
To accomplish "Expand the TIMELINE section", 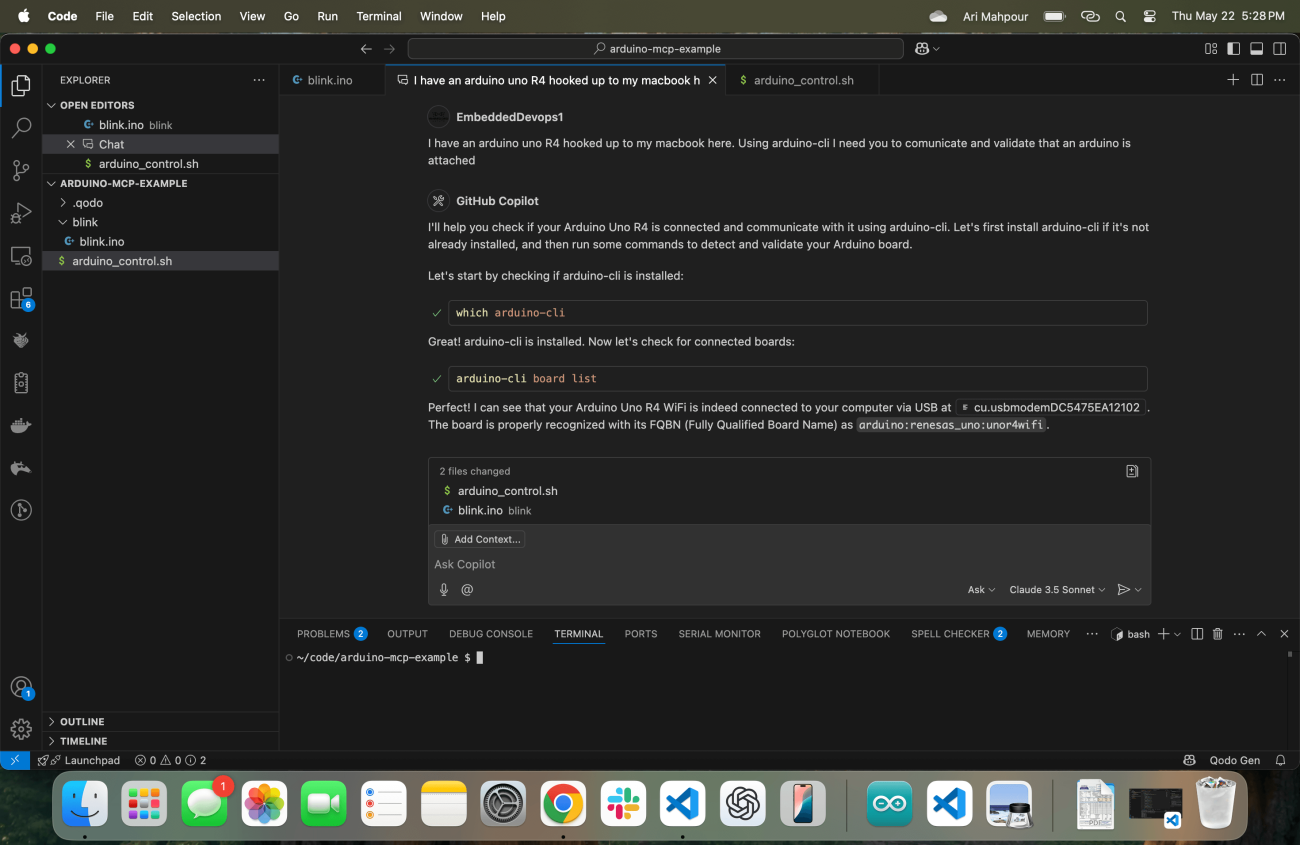I will point(83,741).
